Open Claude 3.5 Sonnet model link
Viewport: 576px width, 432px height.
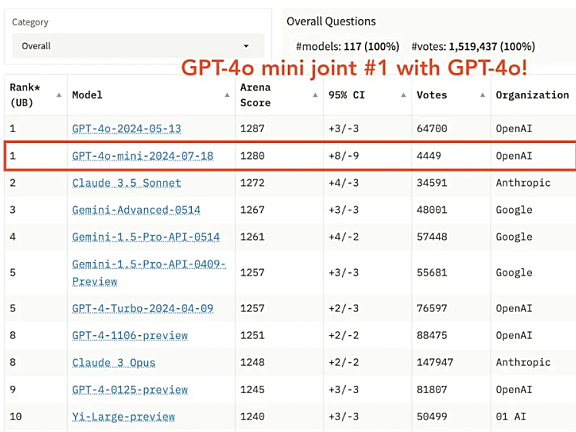(x=126, y=183)
